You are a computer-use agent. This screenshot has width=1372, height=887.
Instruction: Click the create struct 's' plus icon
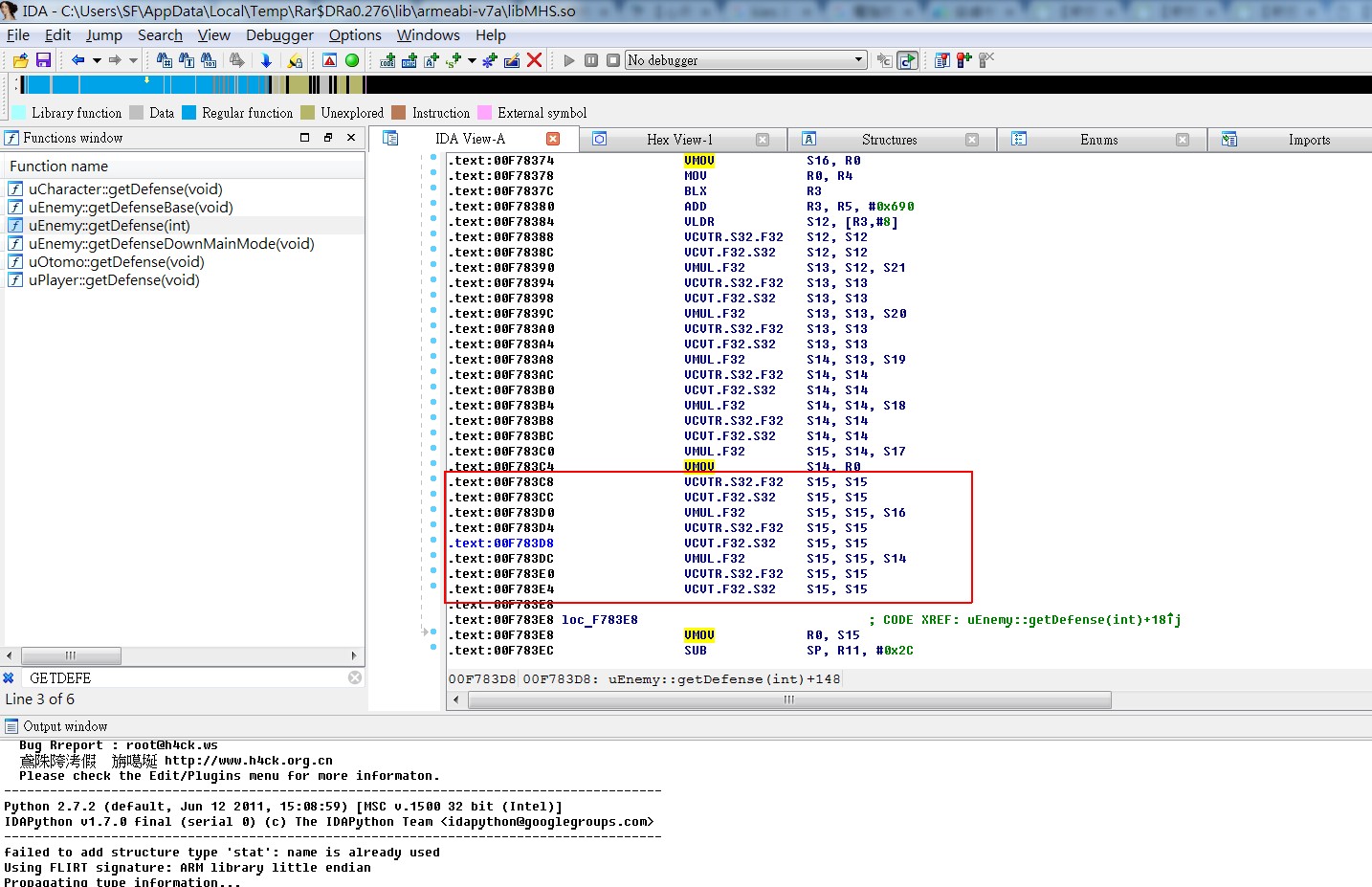[454, 60]
